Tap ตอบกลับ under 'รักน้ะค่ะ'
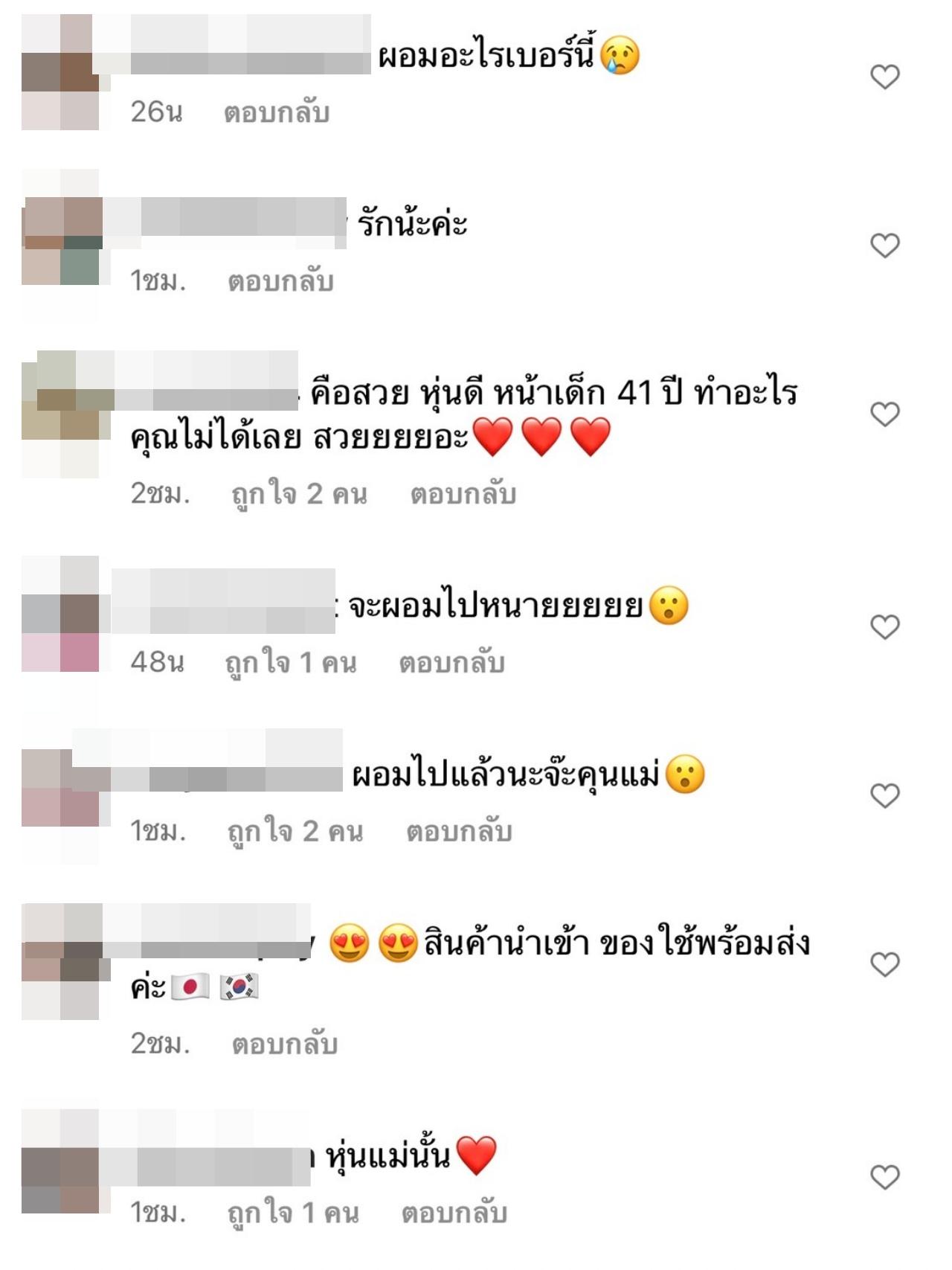 tap(280, 281)
